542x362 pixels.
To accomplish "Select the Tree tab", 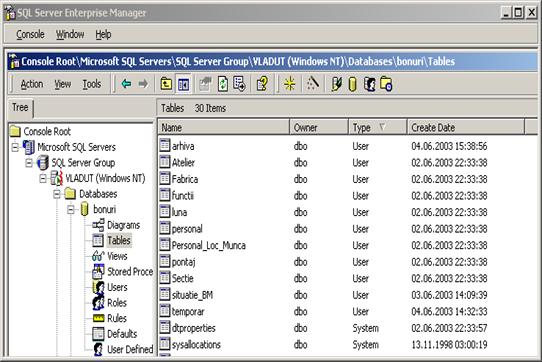I will click(x=20, y=108).
